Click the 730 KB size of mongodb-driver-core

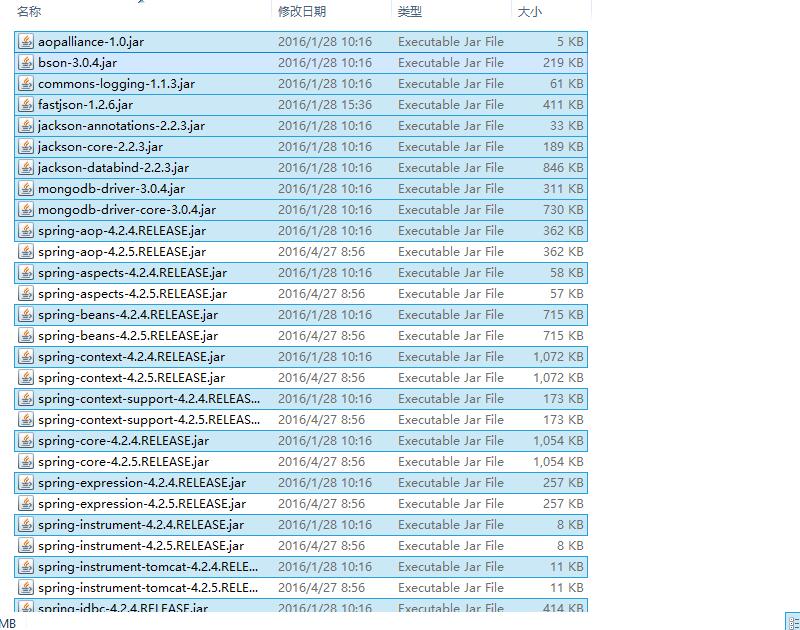point(563,210)
